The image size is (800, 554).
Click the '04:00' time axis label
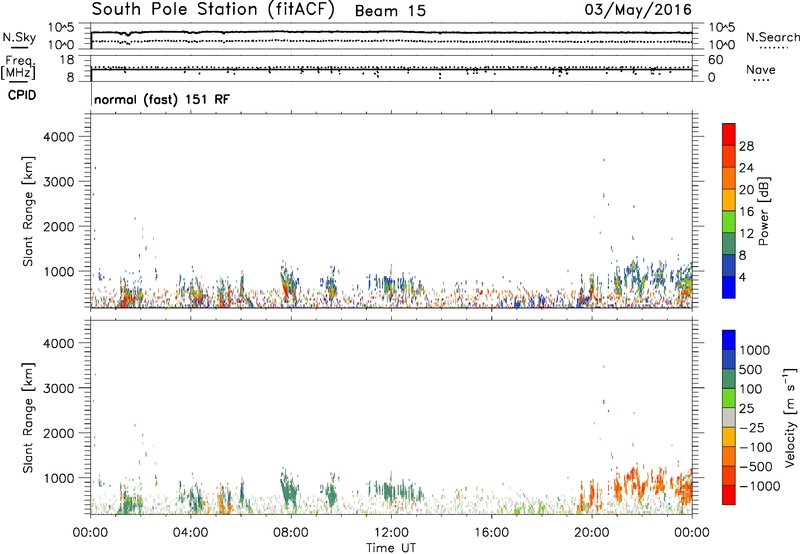(x=190, y=533)
